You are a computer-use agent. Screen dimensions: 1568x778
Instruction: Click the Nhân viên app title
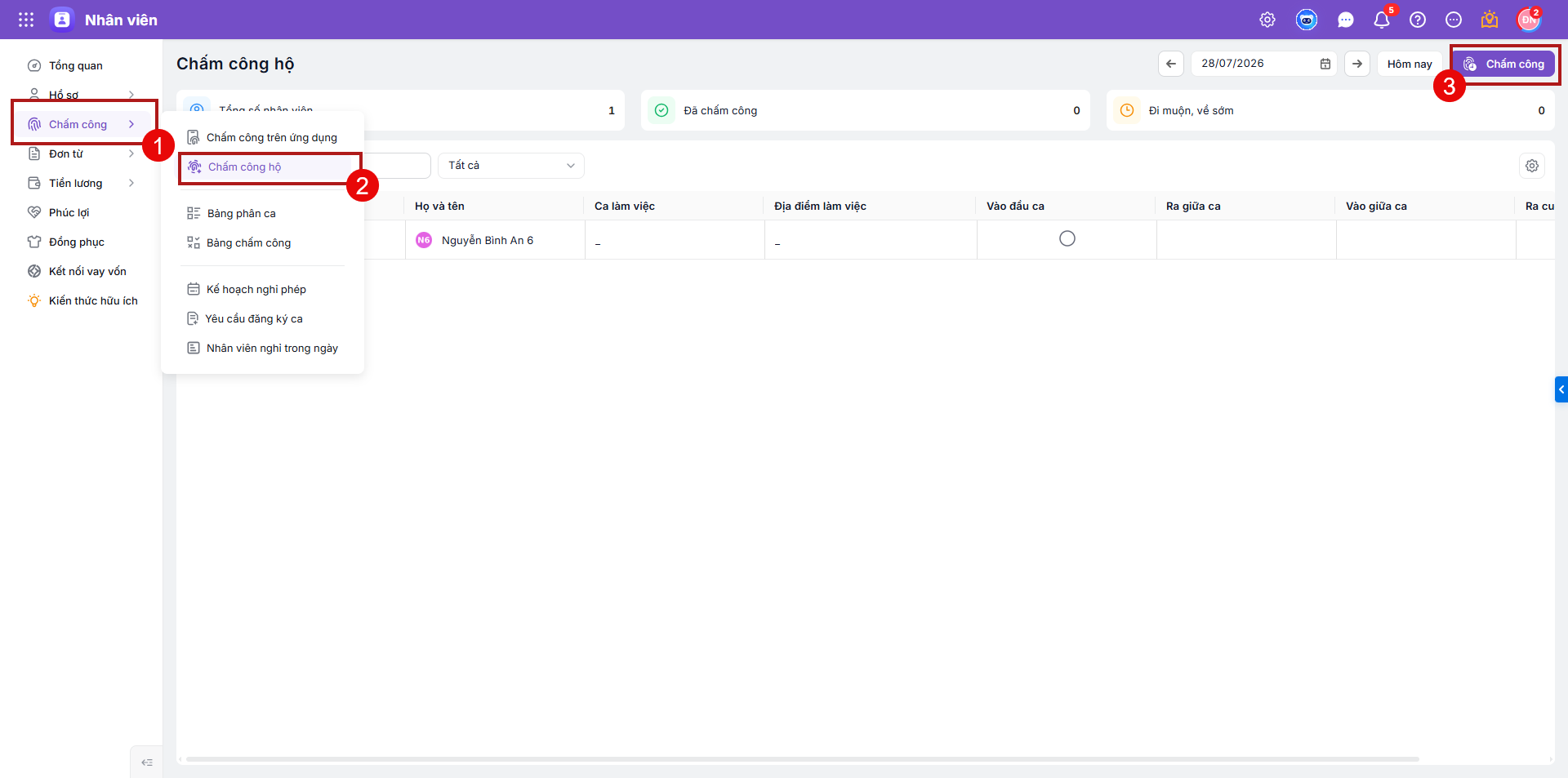coord(121,20)
